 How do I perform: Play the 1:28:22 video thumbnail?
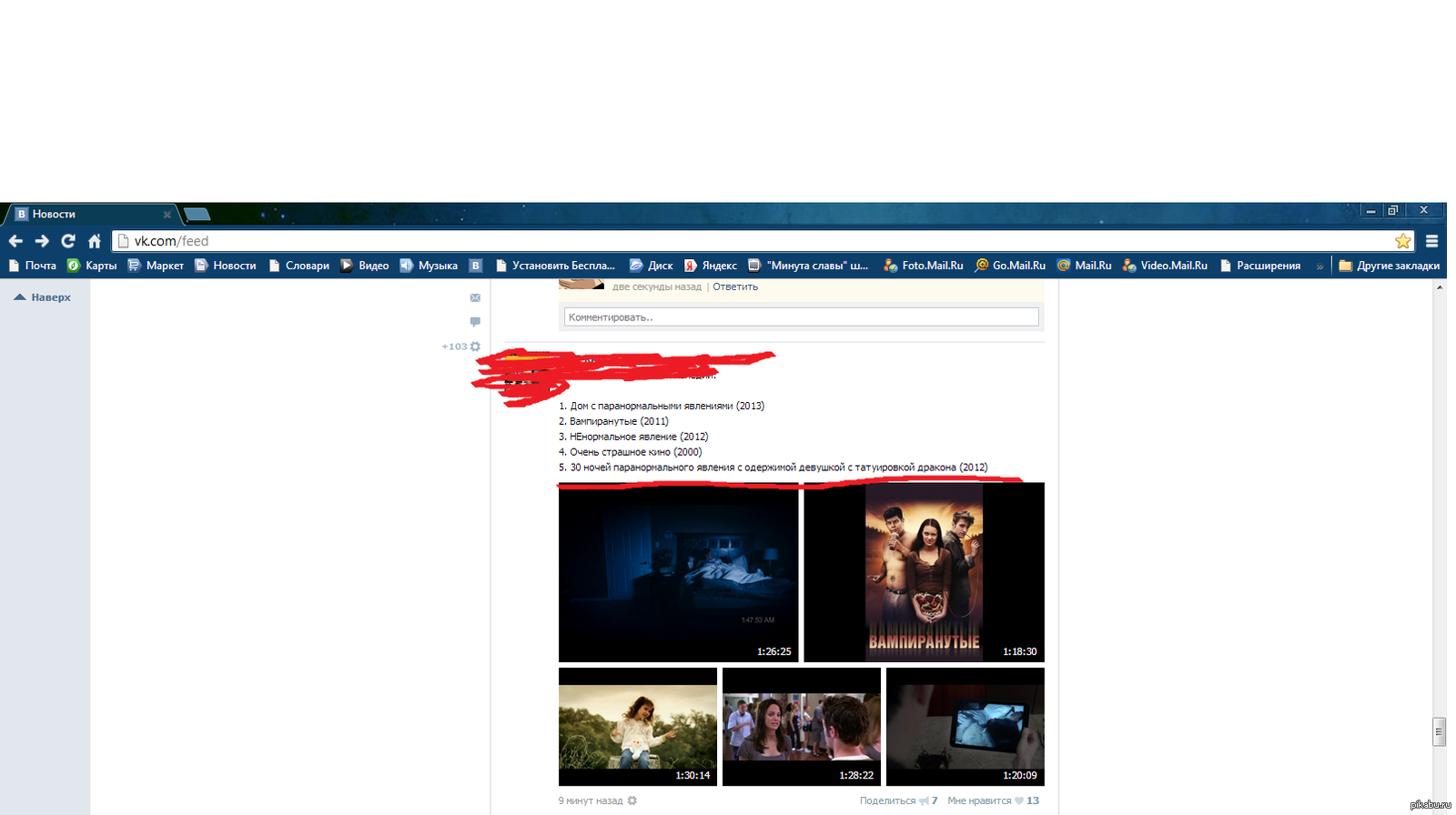point(802,727)
